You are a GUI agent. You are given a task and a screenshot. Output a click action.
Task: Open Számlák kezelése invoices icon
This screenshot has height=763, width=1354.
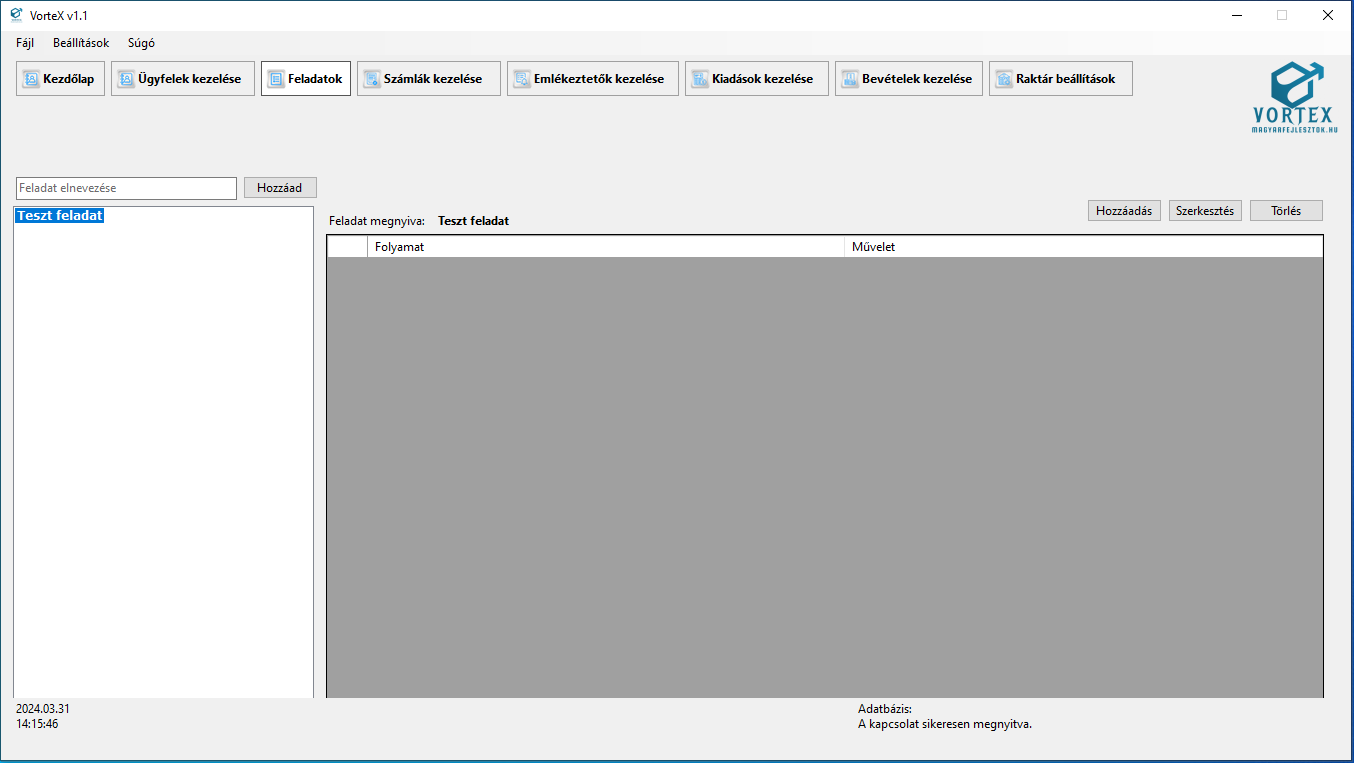point(372,79)
